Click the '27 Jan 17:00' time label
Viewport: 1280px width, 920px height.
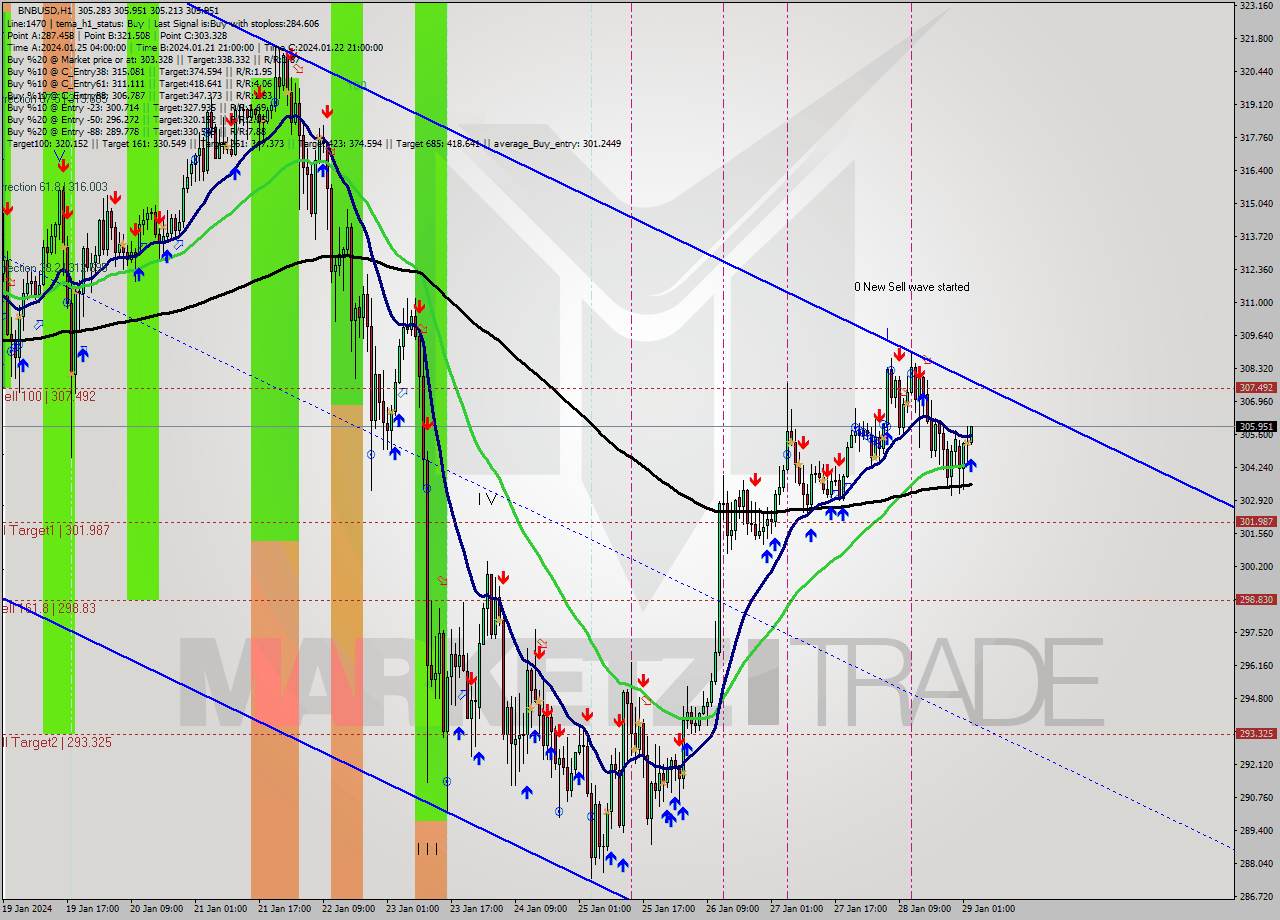[x=860, y=909]
